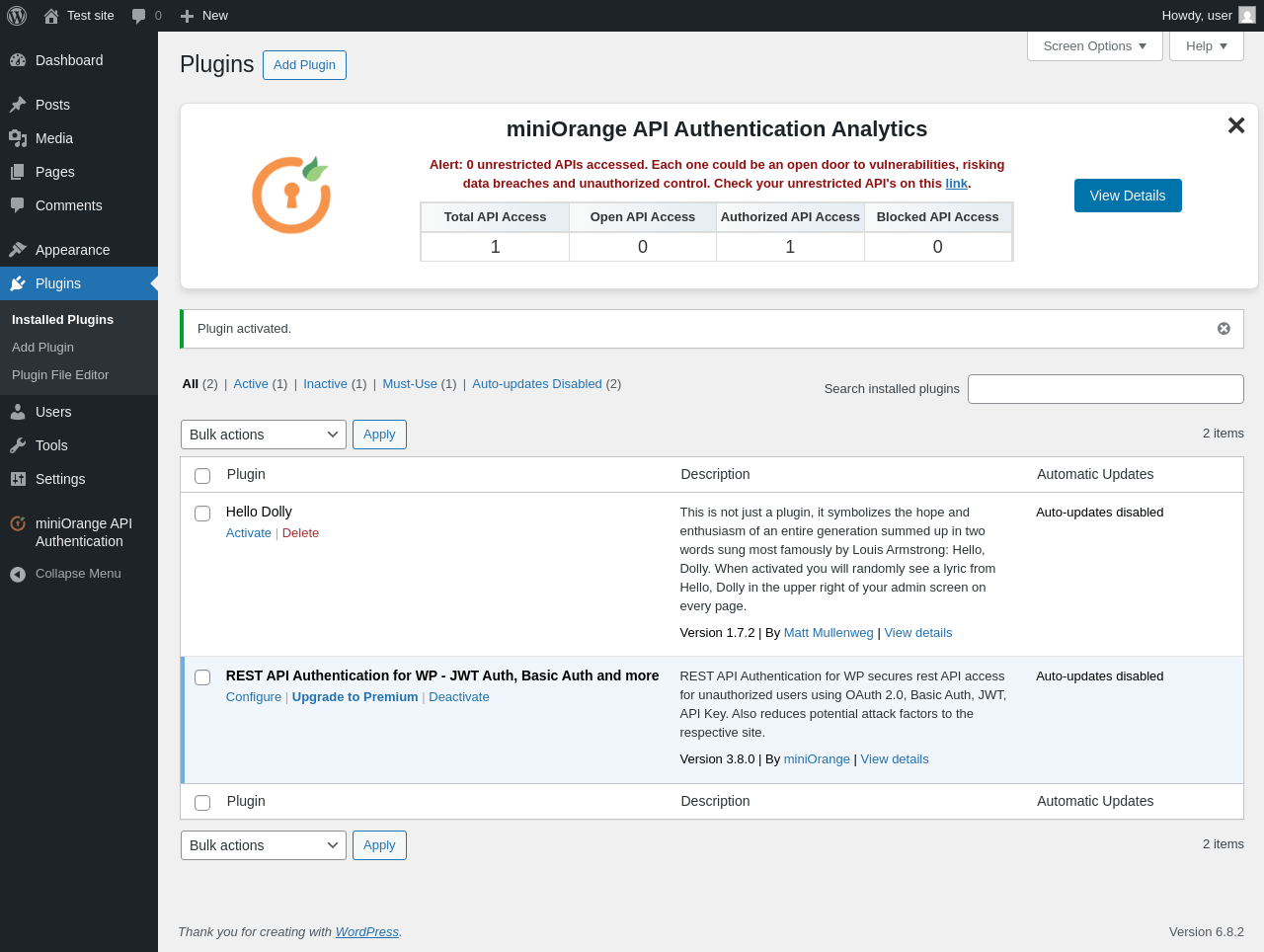
Task: Click the Comments sidebar icon
Action: coord(18,205)
